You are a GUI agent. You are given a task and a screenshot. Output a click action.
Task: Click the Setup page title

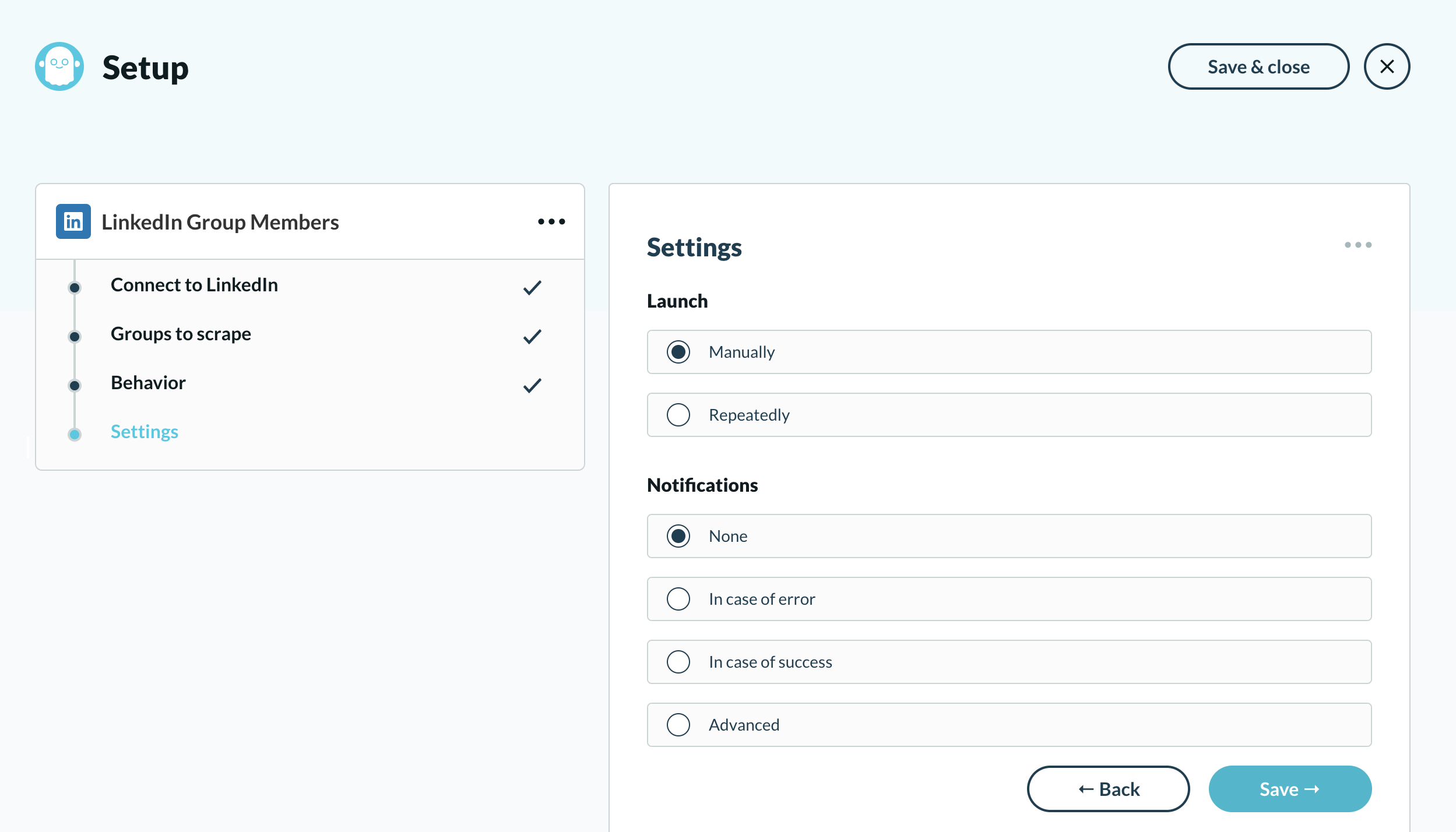[x=146, y=68]
